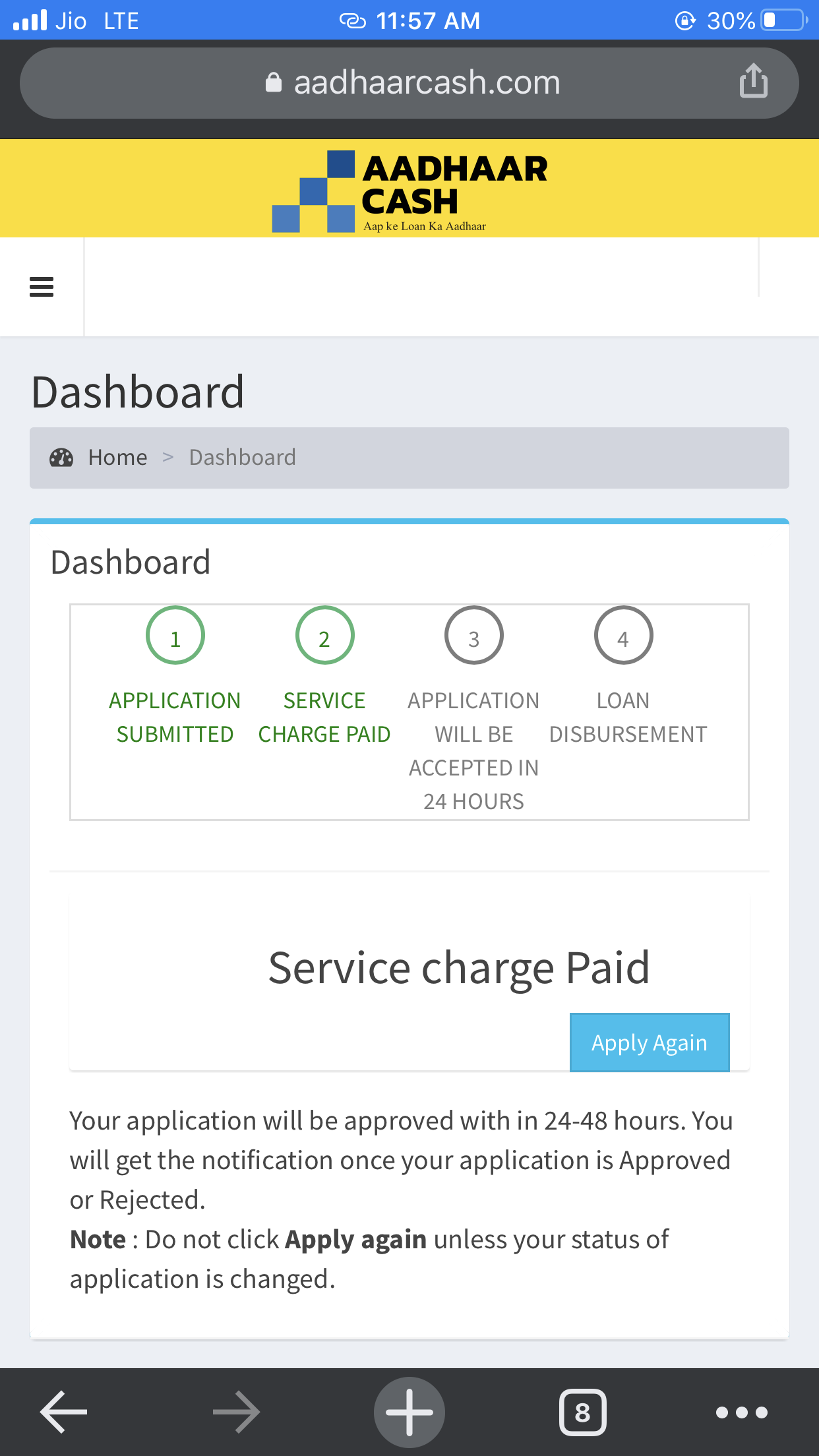Screen dimensions: 819x1456
Task: Tap the battery indicator in status bar
Action: click(x=783, y=20)
